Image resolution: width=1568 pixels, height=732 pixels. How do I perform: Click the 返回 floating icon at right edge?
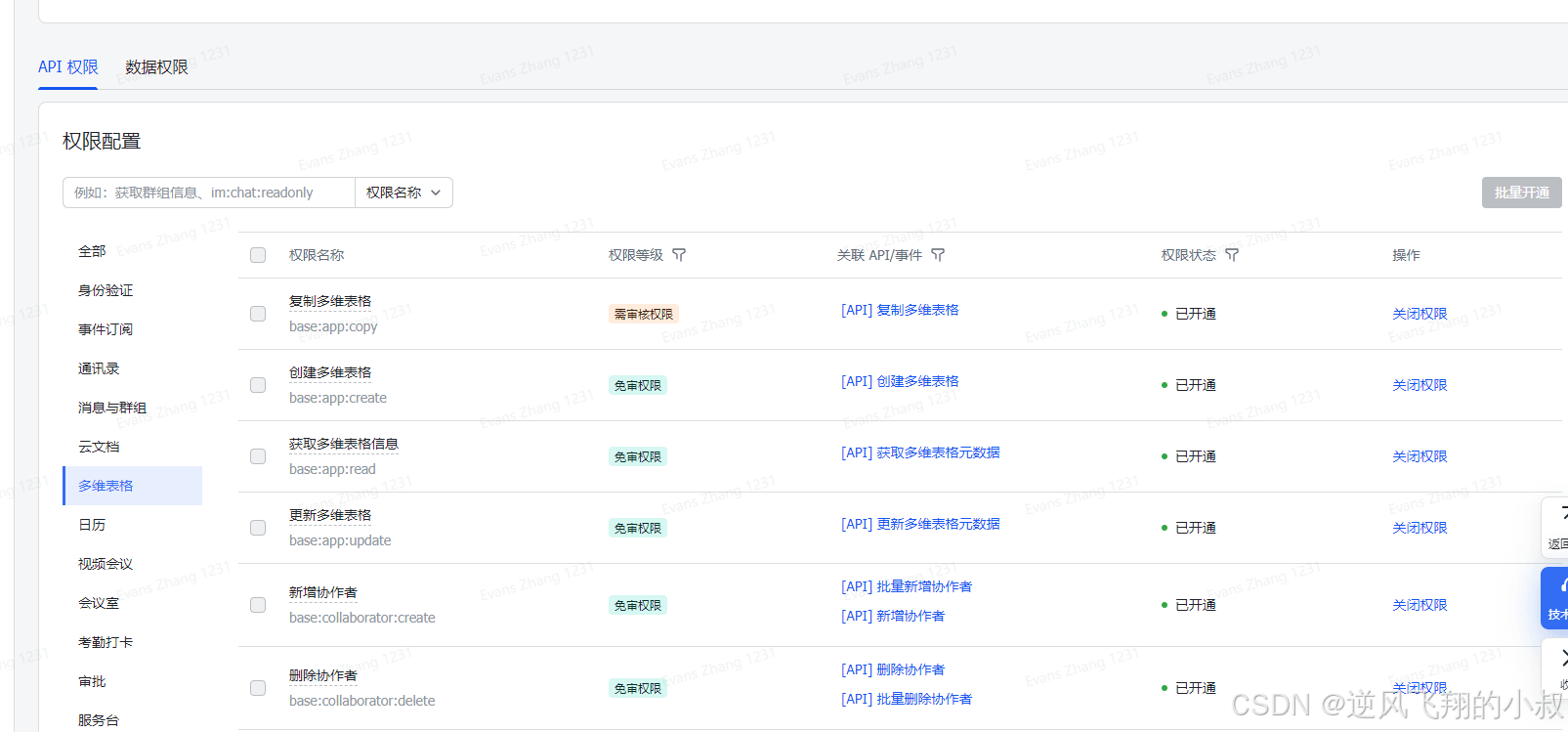click(x=1557, y=527)
